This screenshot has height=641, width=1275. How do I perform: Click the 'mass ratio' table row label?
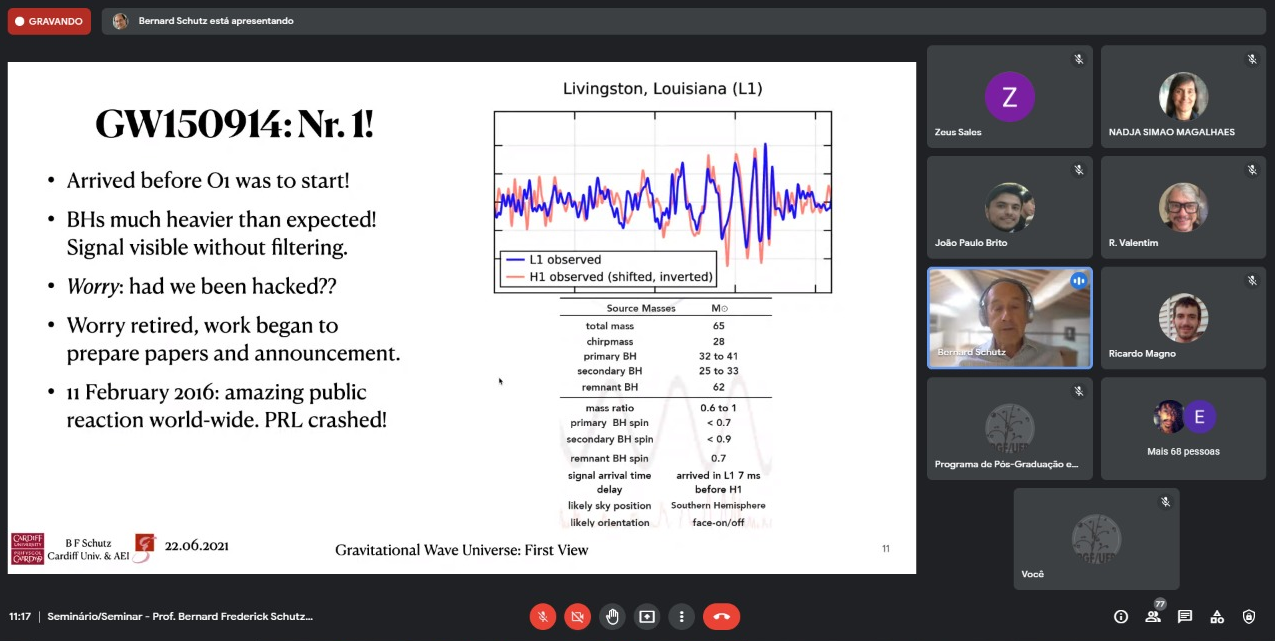(x=610, y=408)
